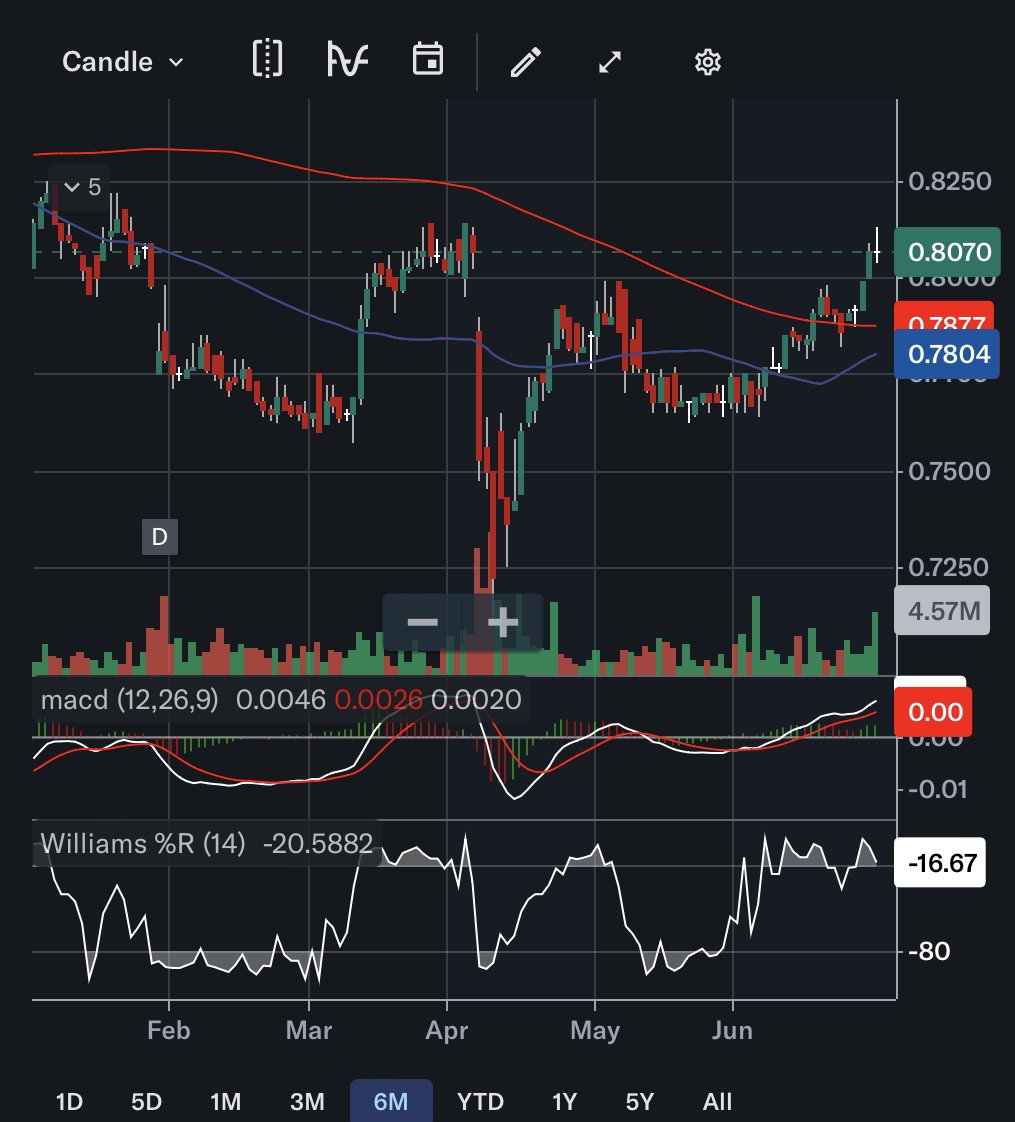Select the YTD time range
The image size is (1015, 1122).
click(480, 1102)
